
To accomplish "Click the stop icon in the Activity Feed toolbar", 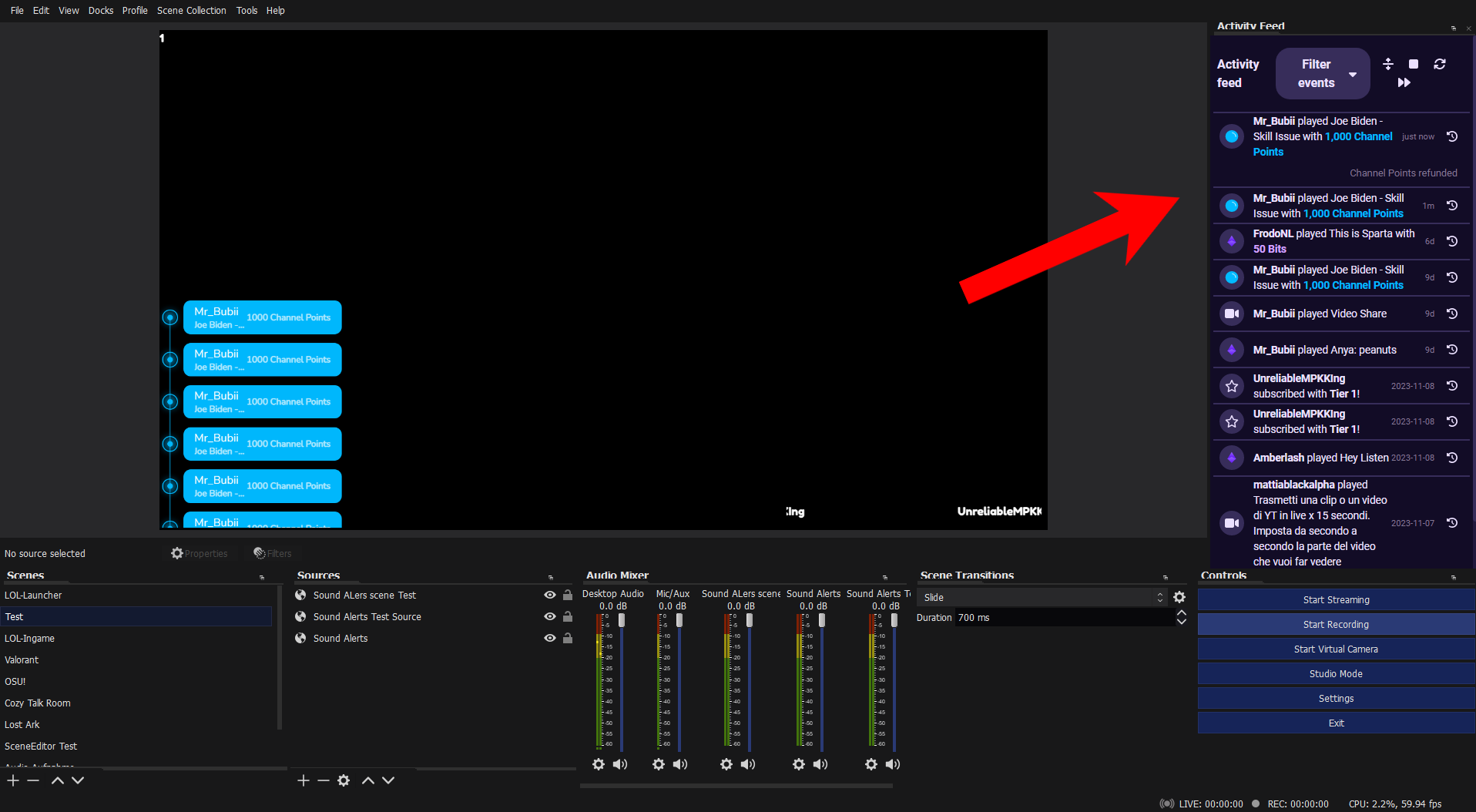I will pos(1413,64).
